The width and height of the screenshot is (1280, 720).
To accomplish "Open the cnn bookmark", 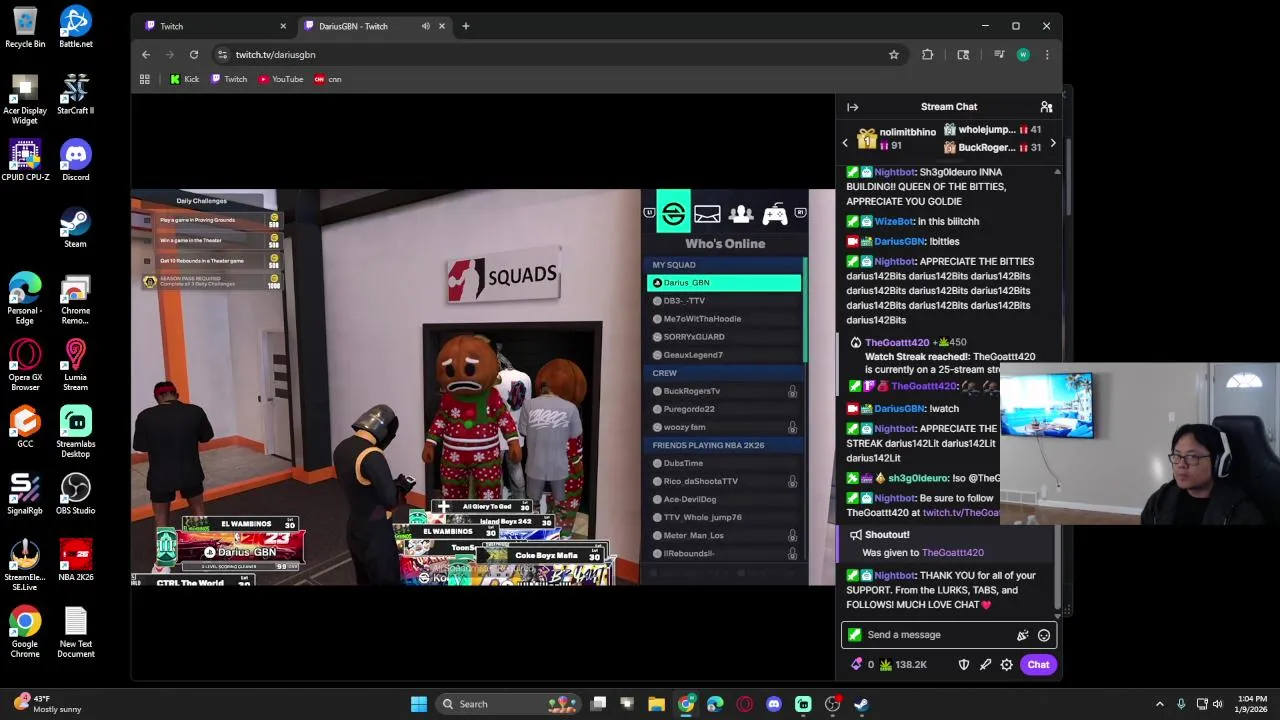I will click(328, 79).
